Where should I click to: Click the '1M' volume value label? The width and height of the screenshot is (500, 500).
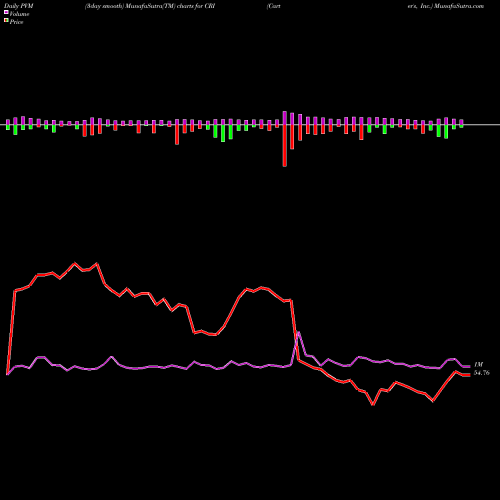point(478,365)
